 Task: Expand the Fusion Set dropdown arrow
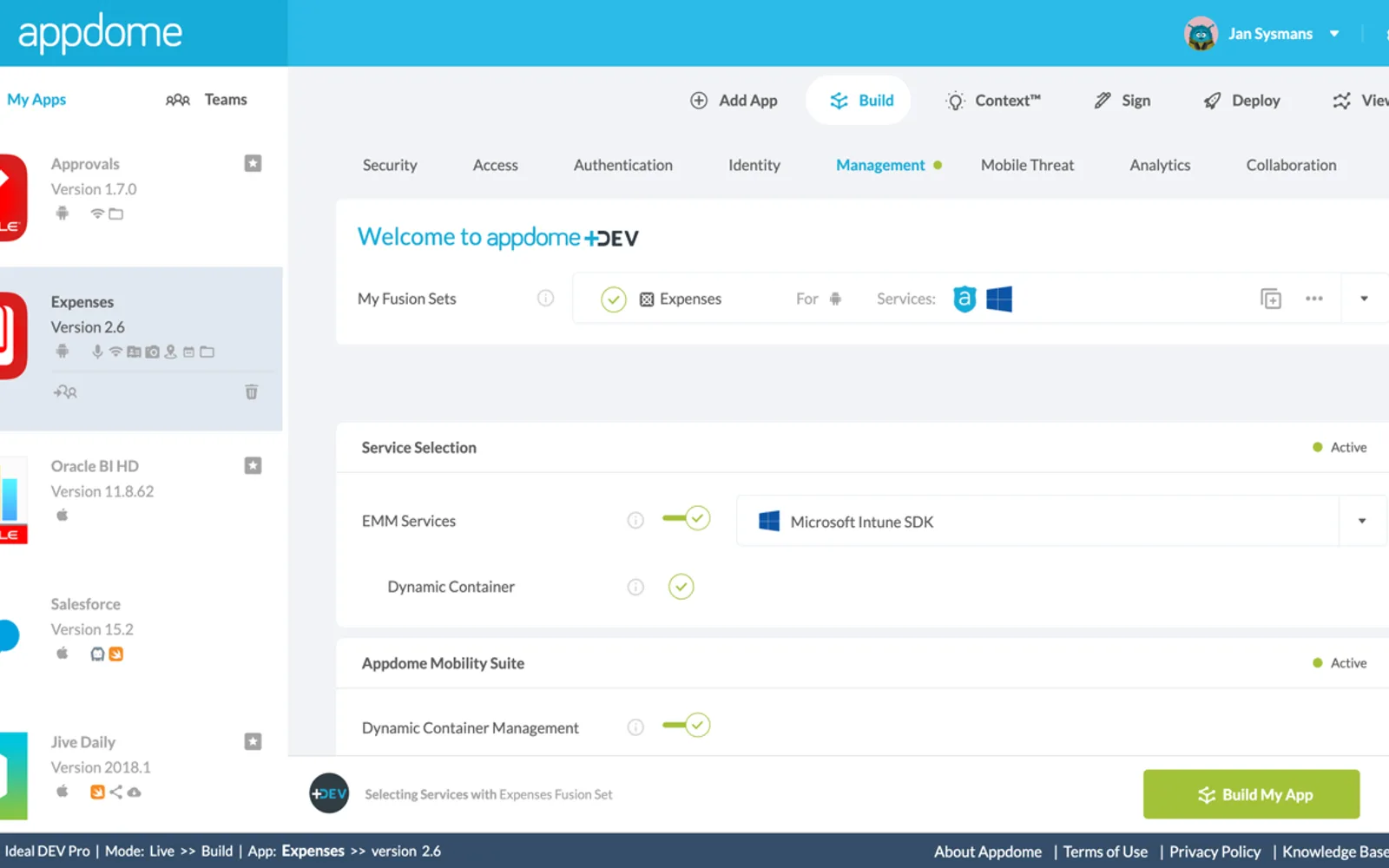click(1364, 299)
